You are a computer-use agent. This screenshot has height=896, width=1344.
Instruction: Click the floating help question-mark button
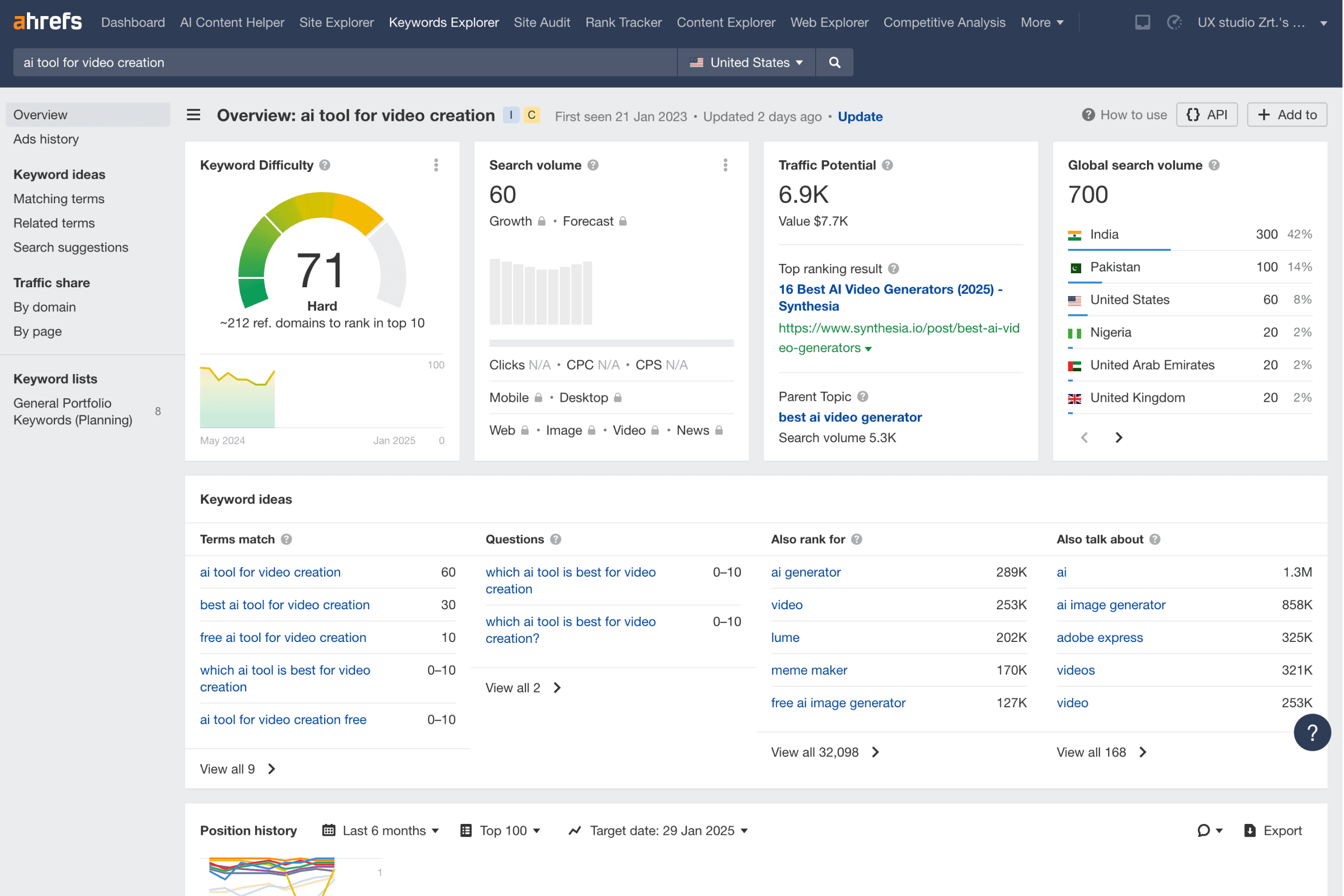coord(1312,732)
